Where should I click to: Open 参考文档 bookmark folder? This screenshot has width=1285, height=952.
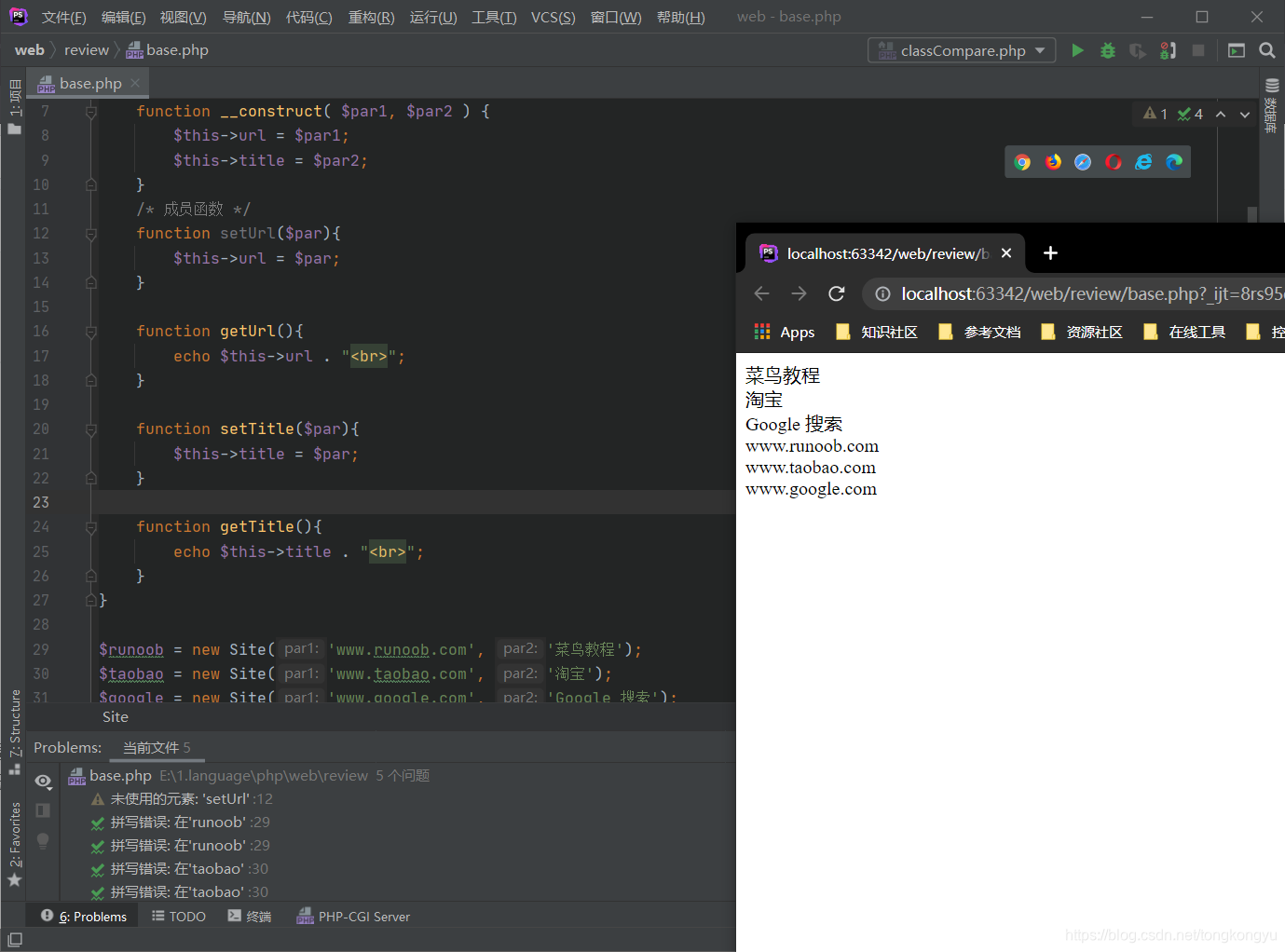tap(979, 332)
